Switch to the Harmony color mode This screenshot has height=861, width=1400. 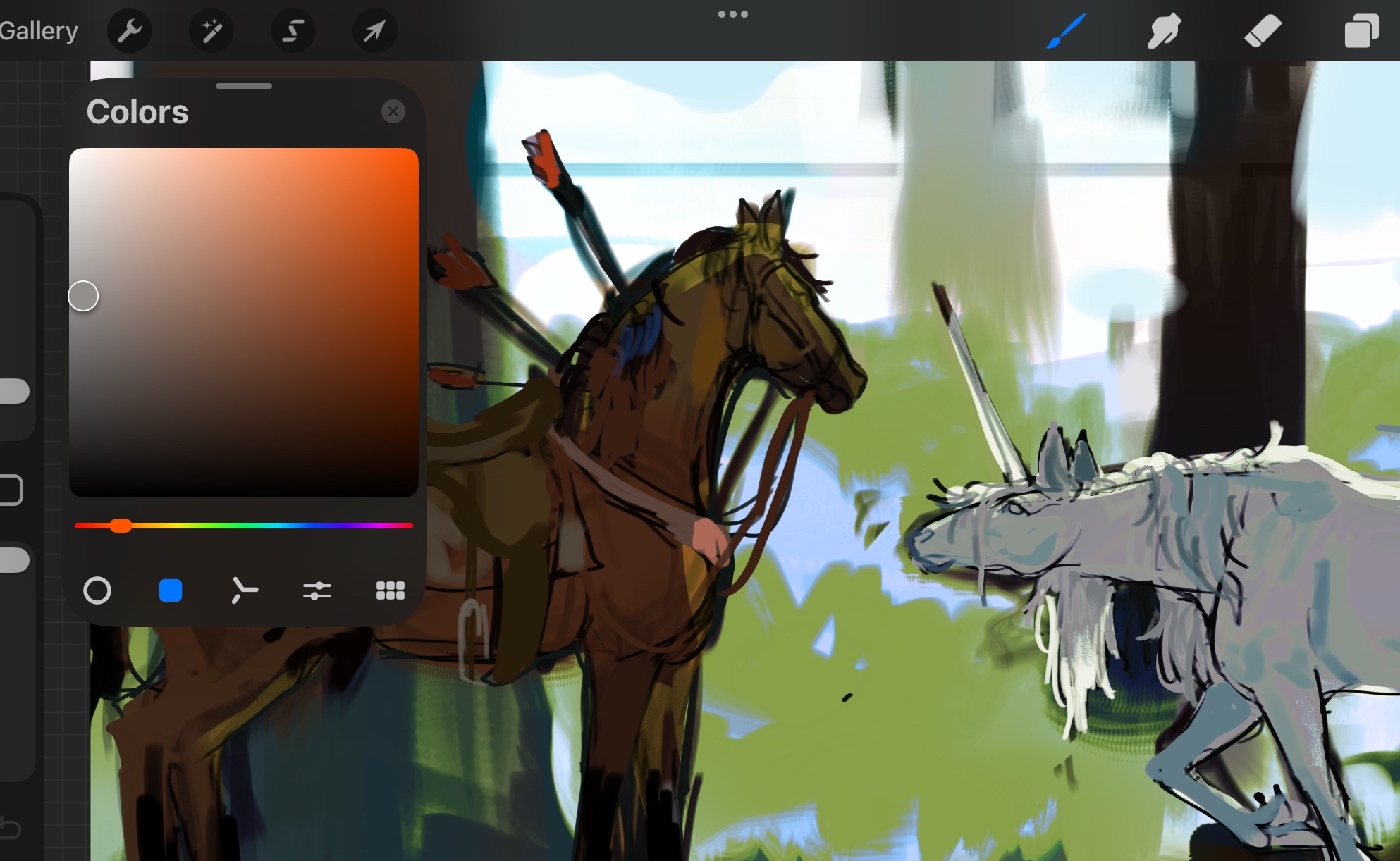(244, 590)
